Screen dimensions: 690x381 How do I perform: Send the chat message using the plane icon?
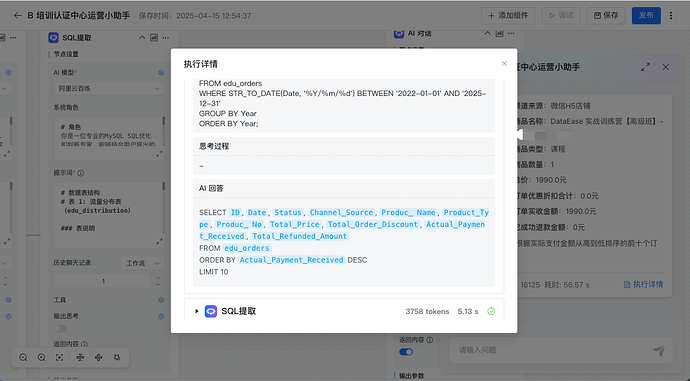tap(659, 350)
